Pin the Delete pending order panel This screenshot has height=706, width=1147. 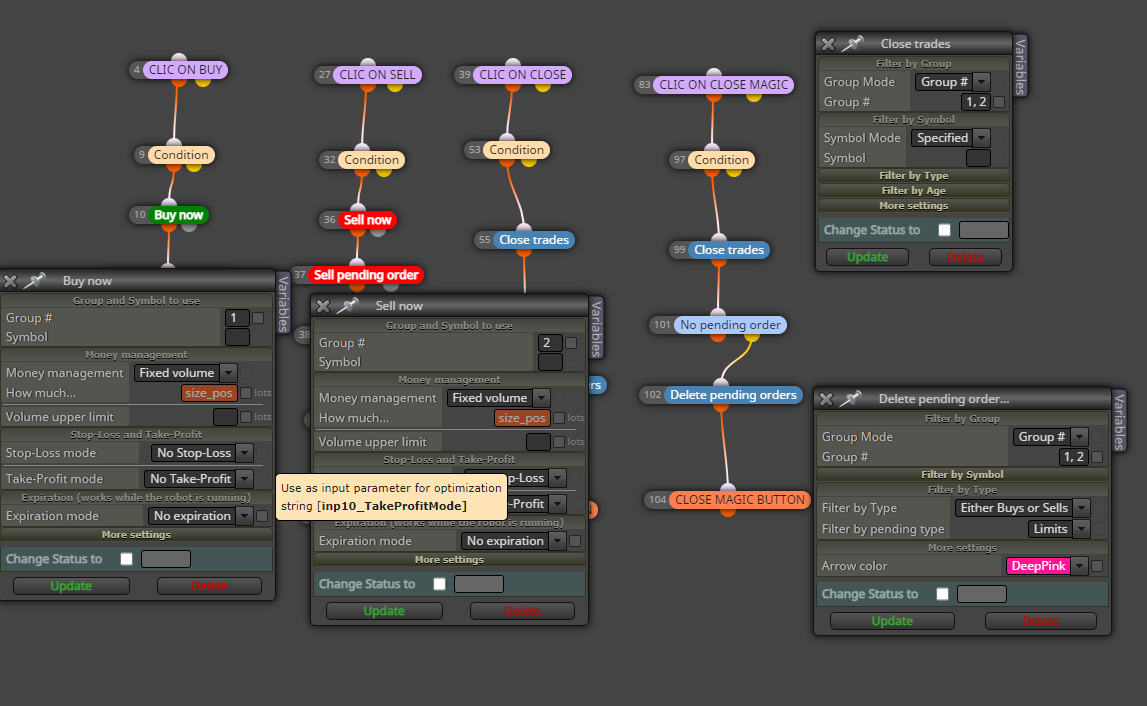851,398
